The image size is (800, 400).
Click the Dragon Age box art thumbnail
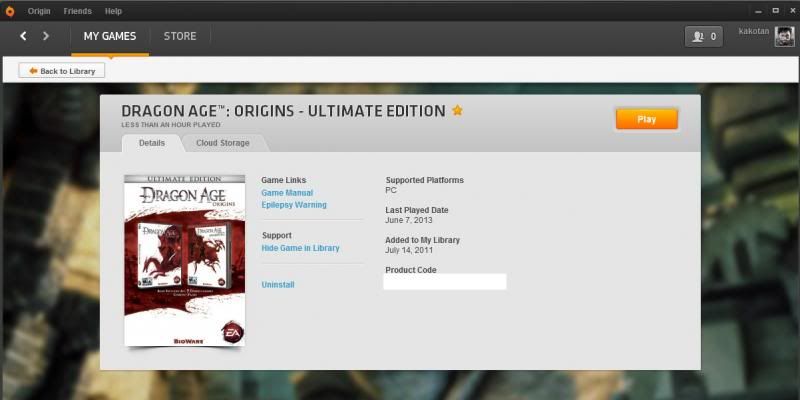[185, 260]
